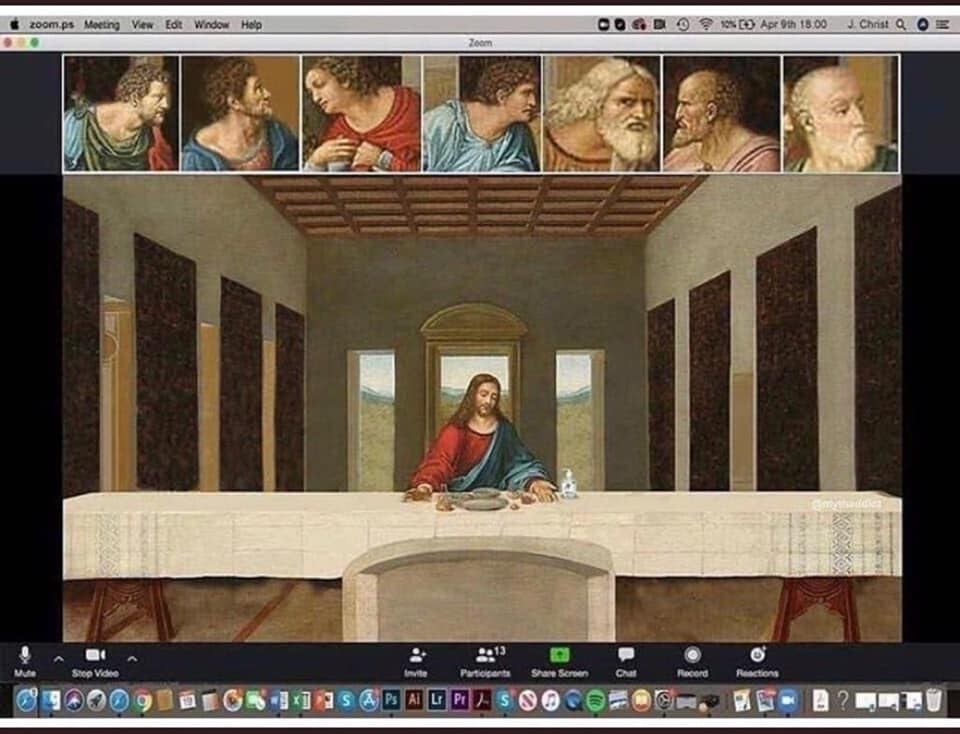Open Calendar from the Dock
Screen dimensions: 960x734
point(187,700)
